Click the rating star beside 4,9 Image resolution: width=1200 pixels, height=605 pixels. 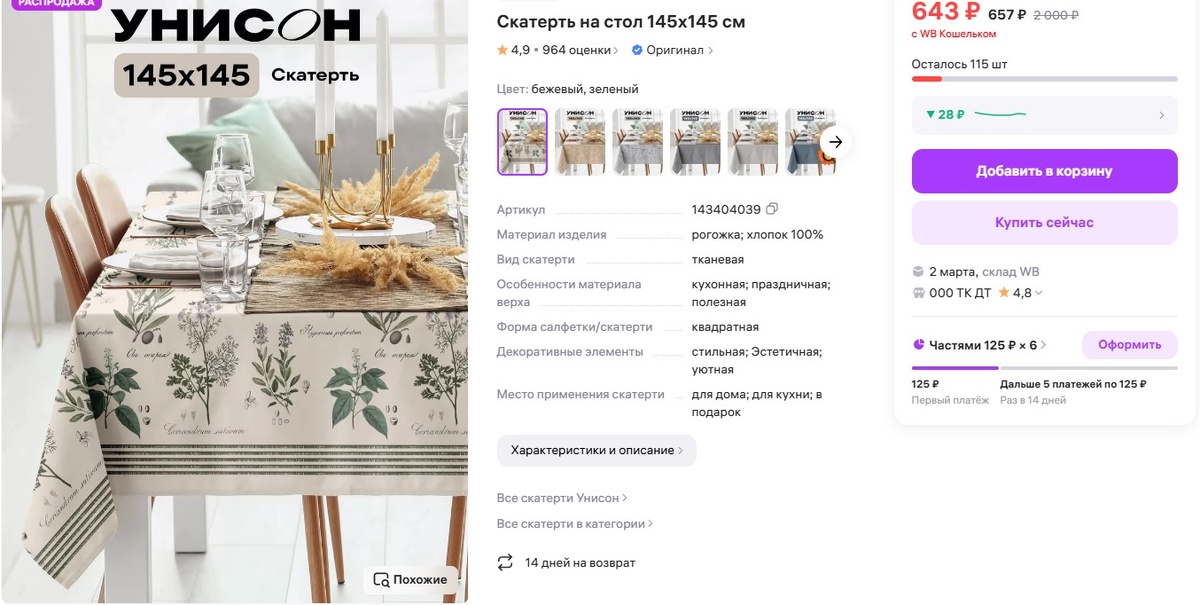502,50
